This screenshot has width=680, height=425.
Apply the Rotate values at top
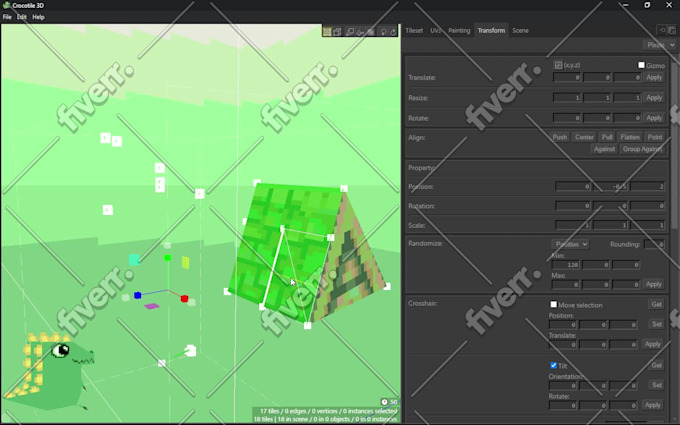point(654,118)
